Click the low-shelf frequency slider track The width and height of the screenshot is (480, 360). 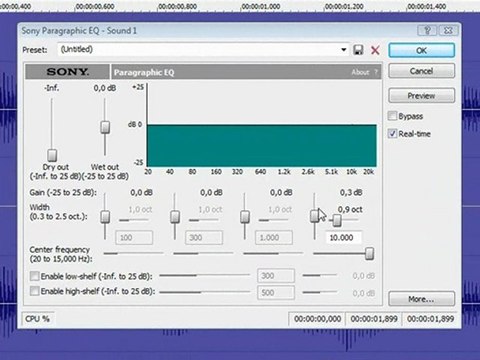coord(205,275)
